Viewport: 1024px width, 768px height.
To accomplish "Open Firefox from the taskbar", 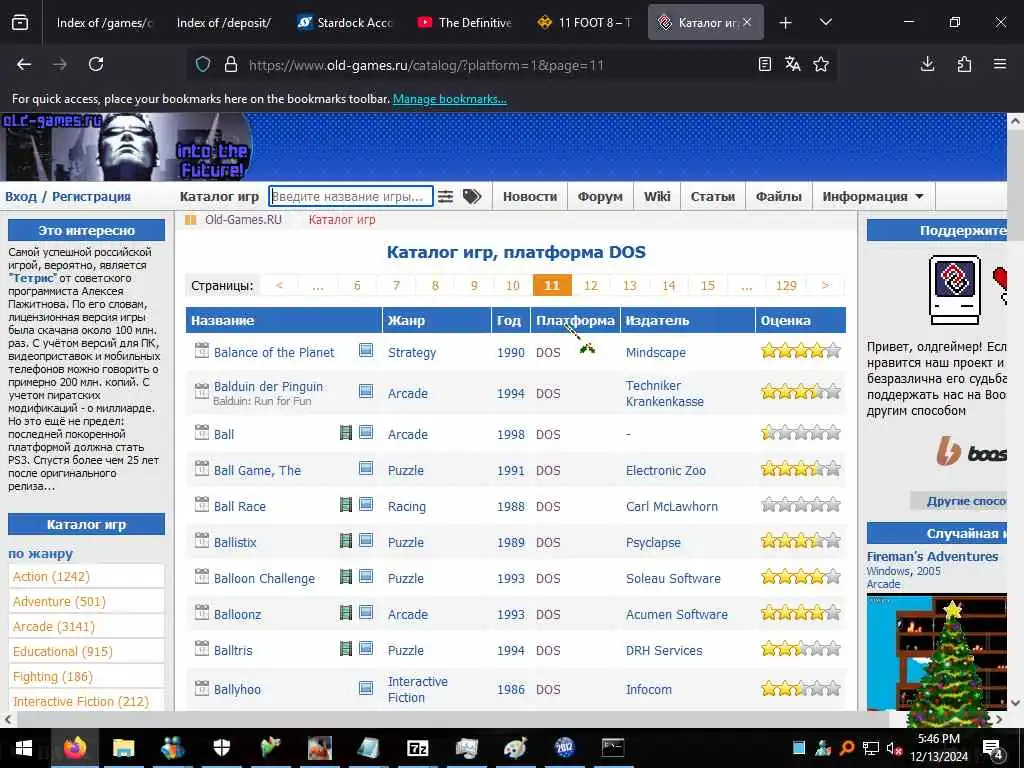I will [74, 748].
